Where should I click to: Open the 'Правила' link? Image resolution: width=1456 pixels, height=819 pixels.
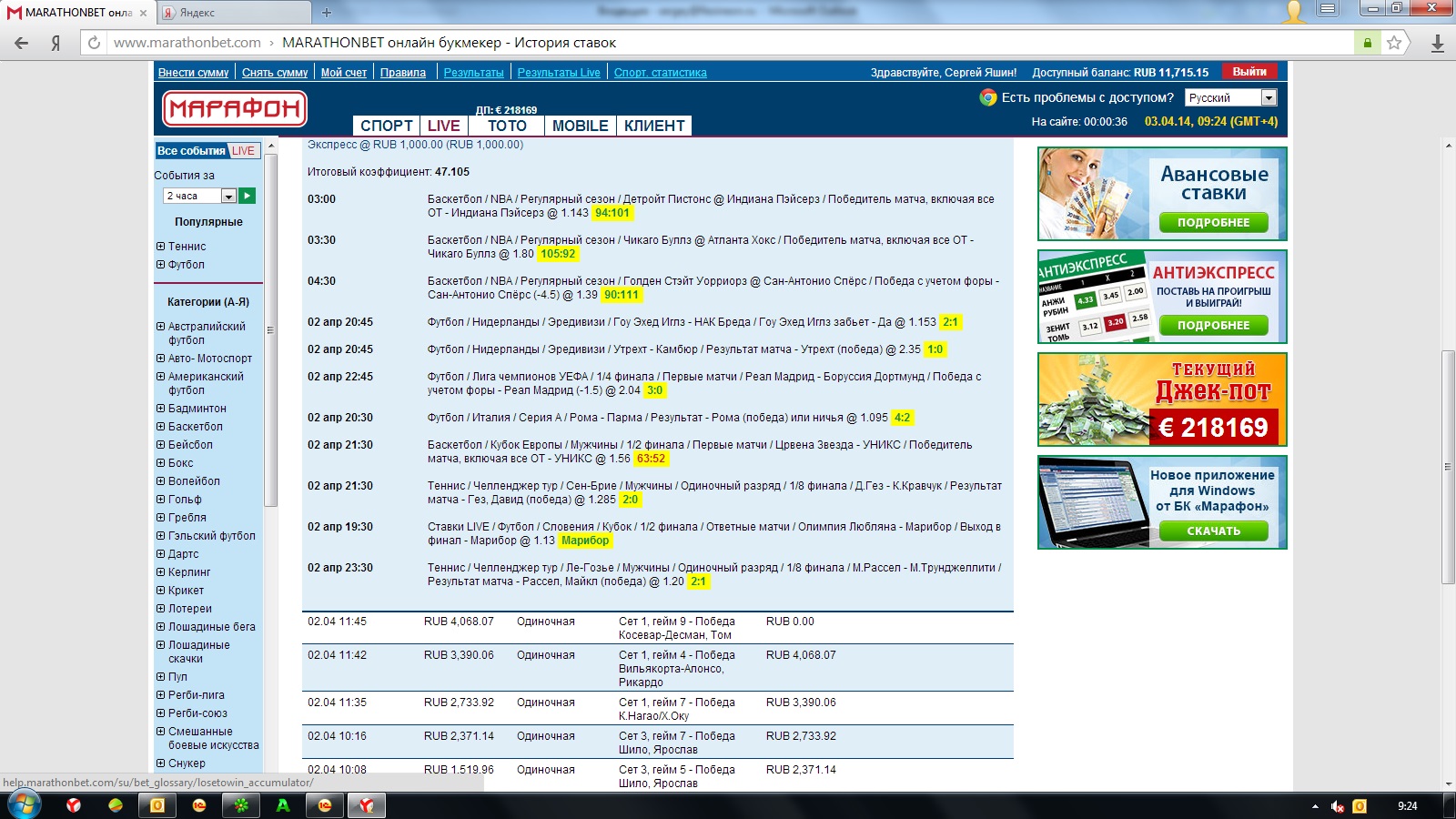[x=403, y=73]
